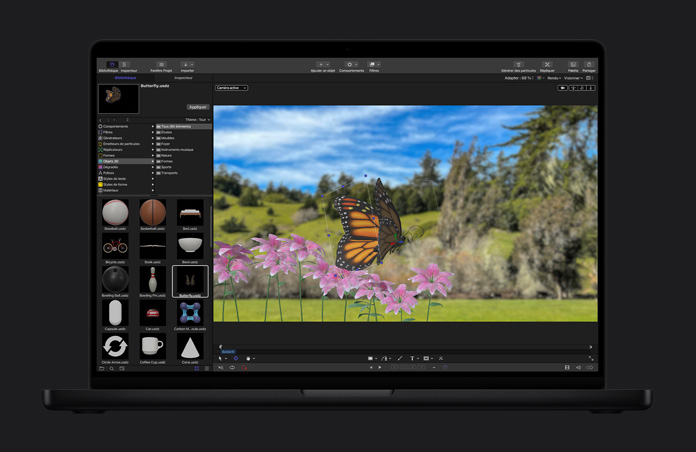The height and width of the screenshot is (452, 696).
Task: Select the Basketball.usdz thumbnail
Action: coord(153,213)
